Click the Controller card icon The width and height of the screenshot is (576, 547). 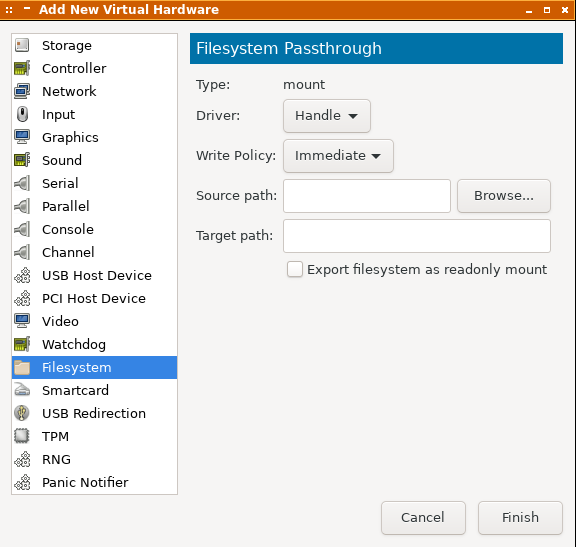[22, 68]
